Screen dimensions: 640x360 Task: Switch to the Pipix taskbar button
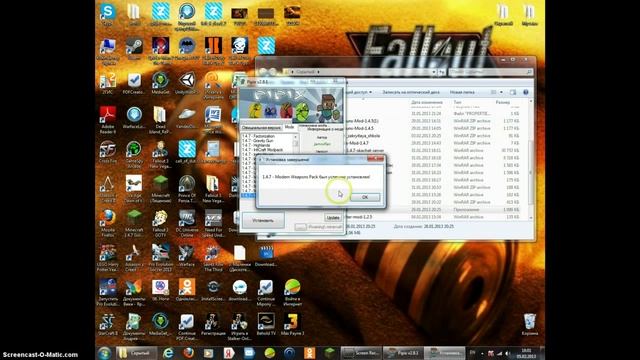pos(403,353)
